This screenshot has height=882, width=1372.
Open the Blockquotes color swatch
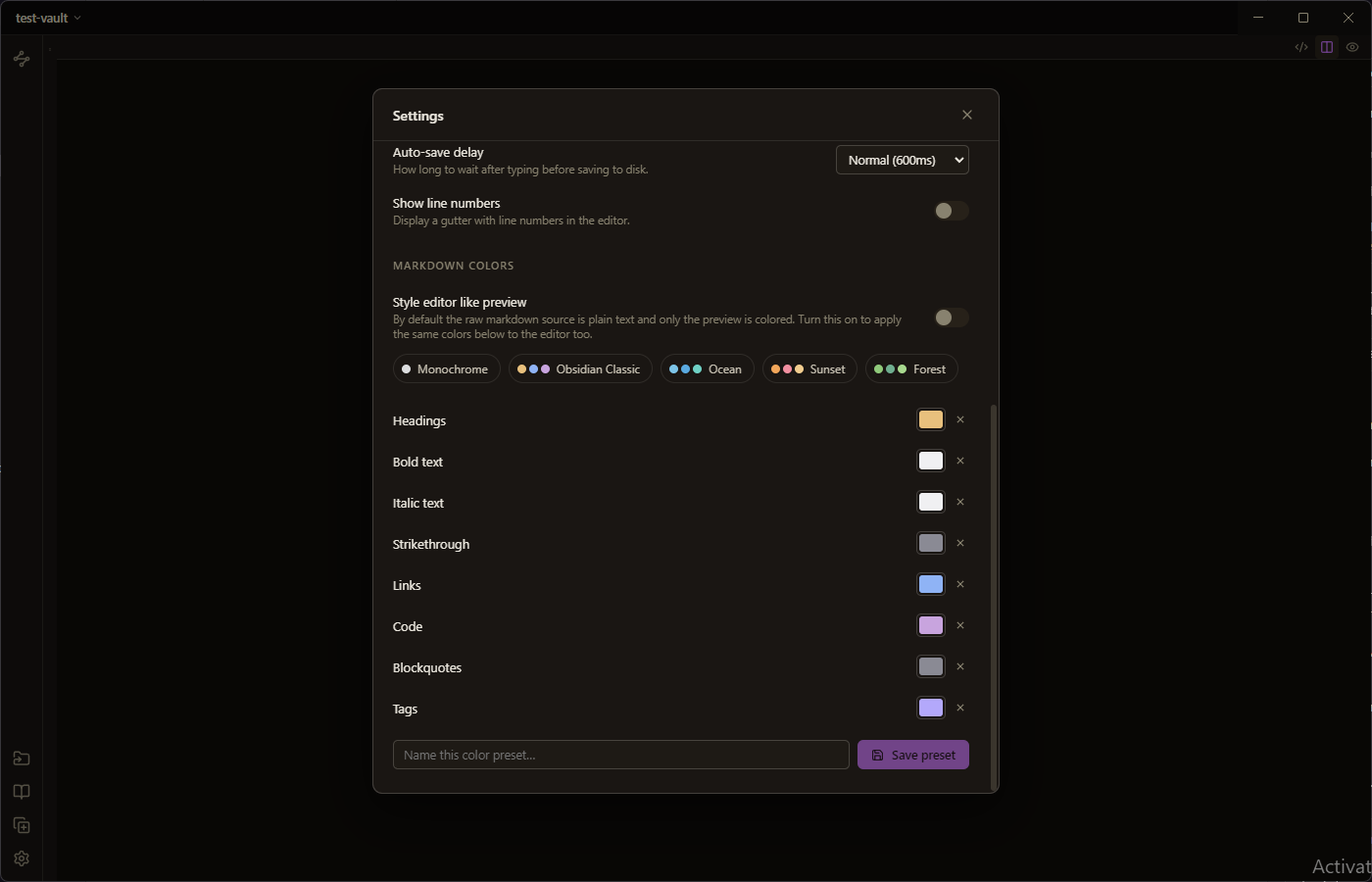(931, 666)
